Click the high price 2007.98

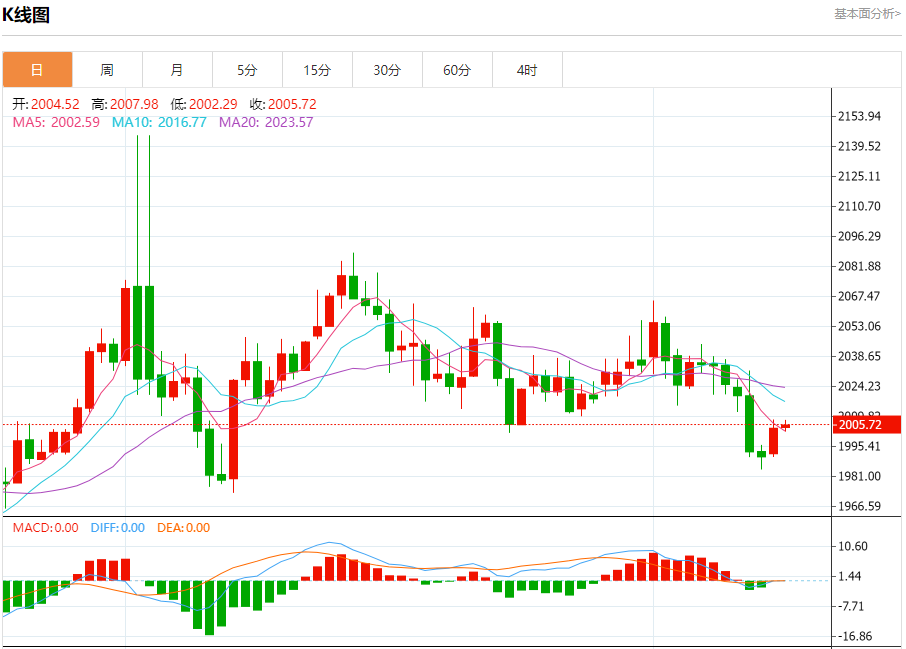point(134,104)
